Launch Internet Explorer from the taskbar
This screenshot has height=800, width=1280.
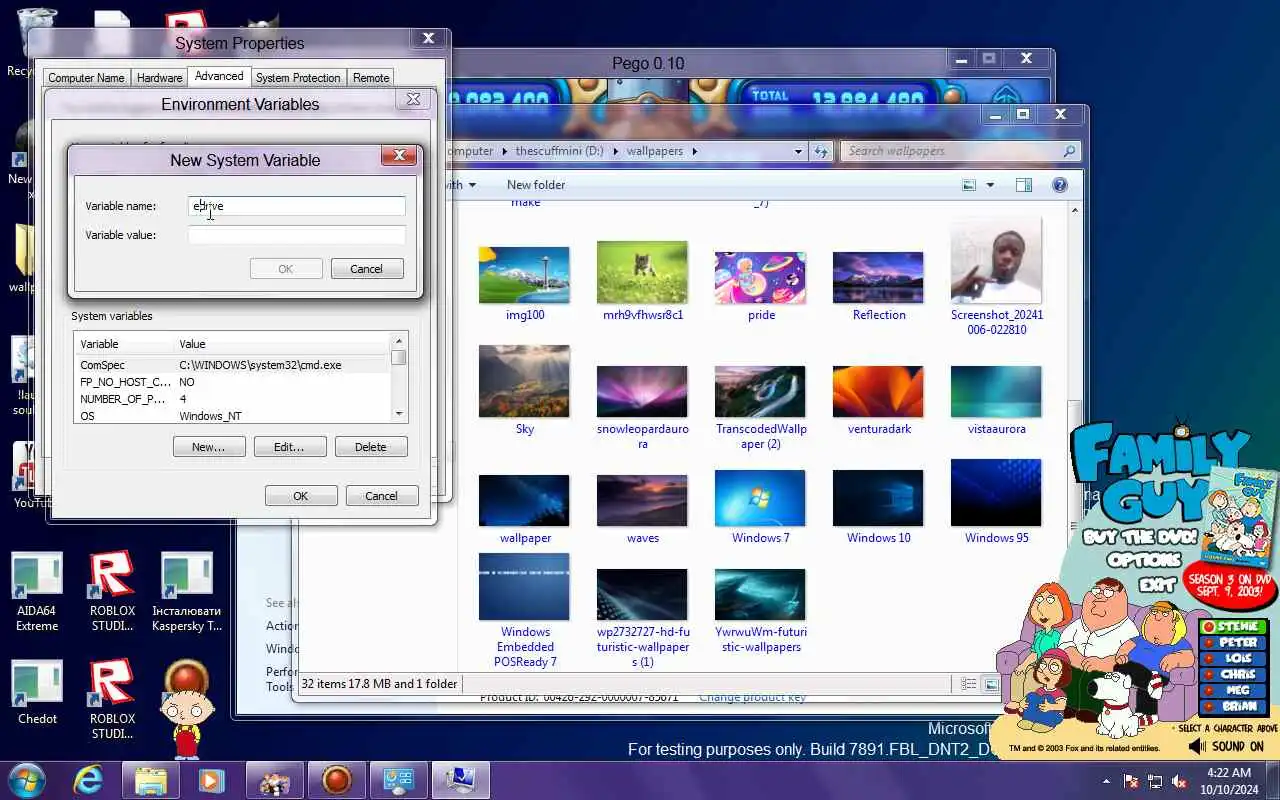88,780
